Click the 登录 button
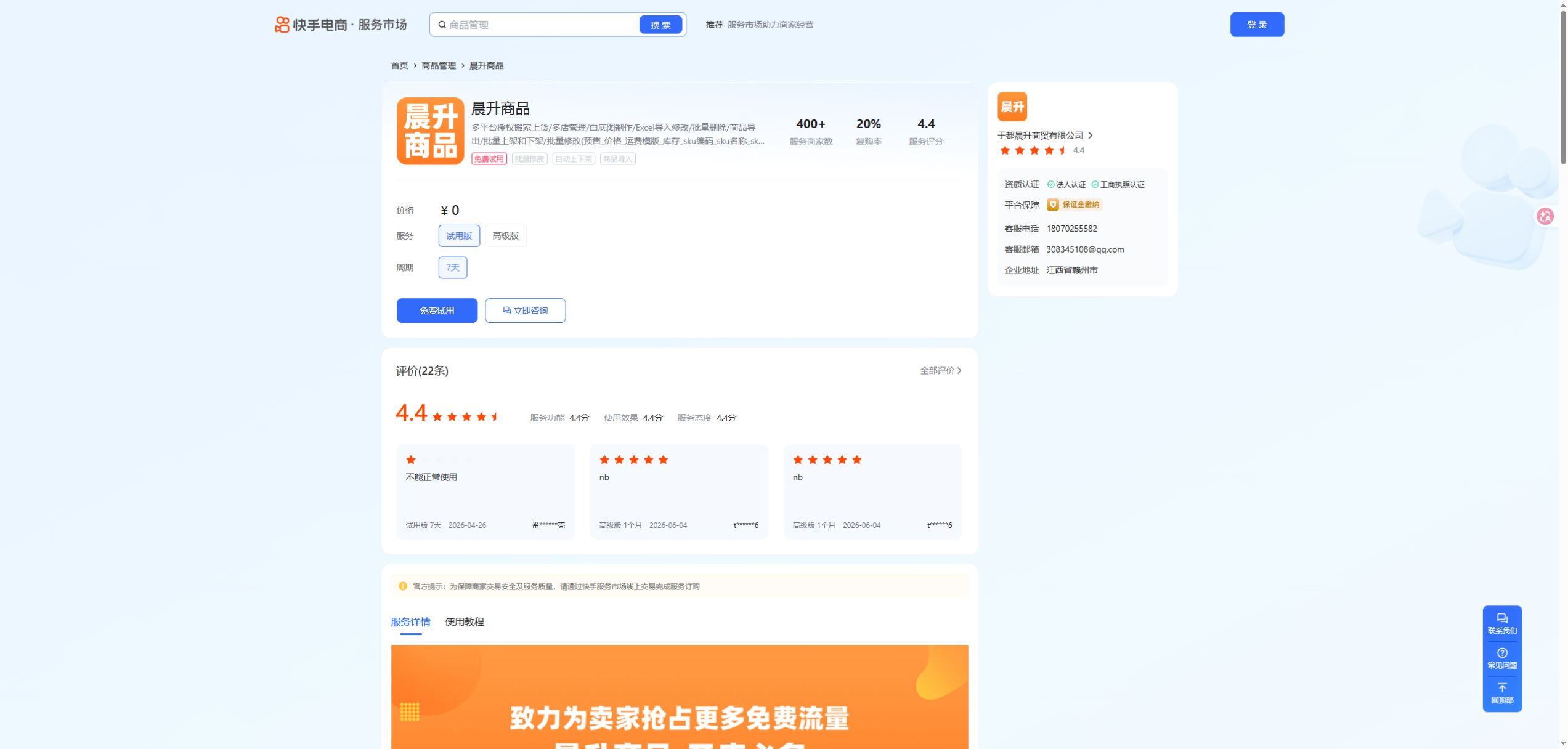1568x749 pixels. [1256, 25]
